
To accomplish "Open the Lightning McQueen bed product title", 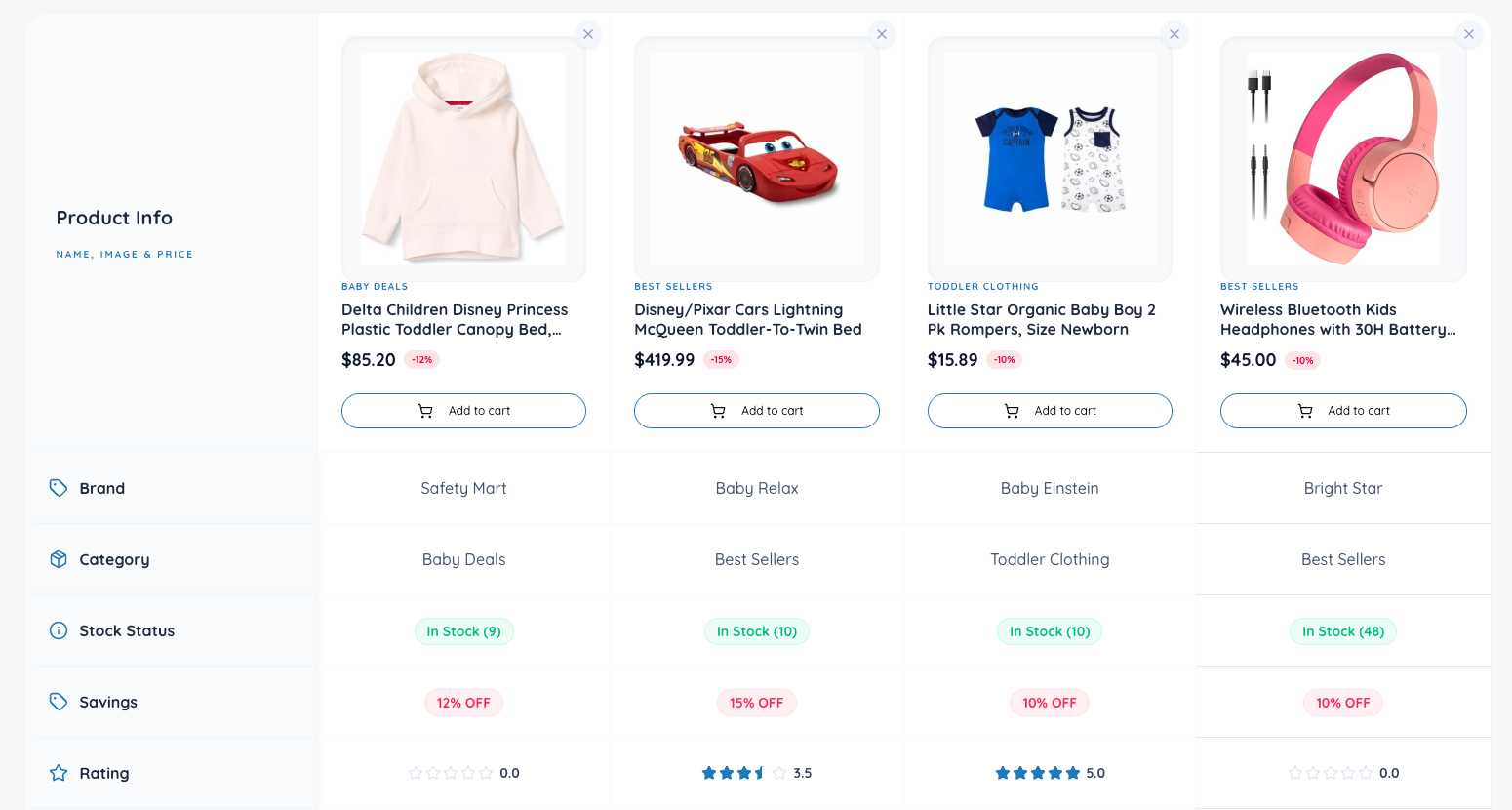I will [747, 319].
